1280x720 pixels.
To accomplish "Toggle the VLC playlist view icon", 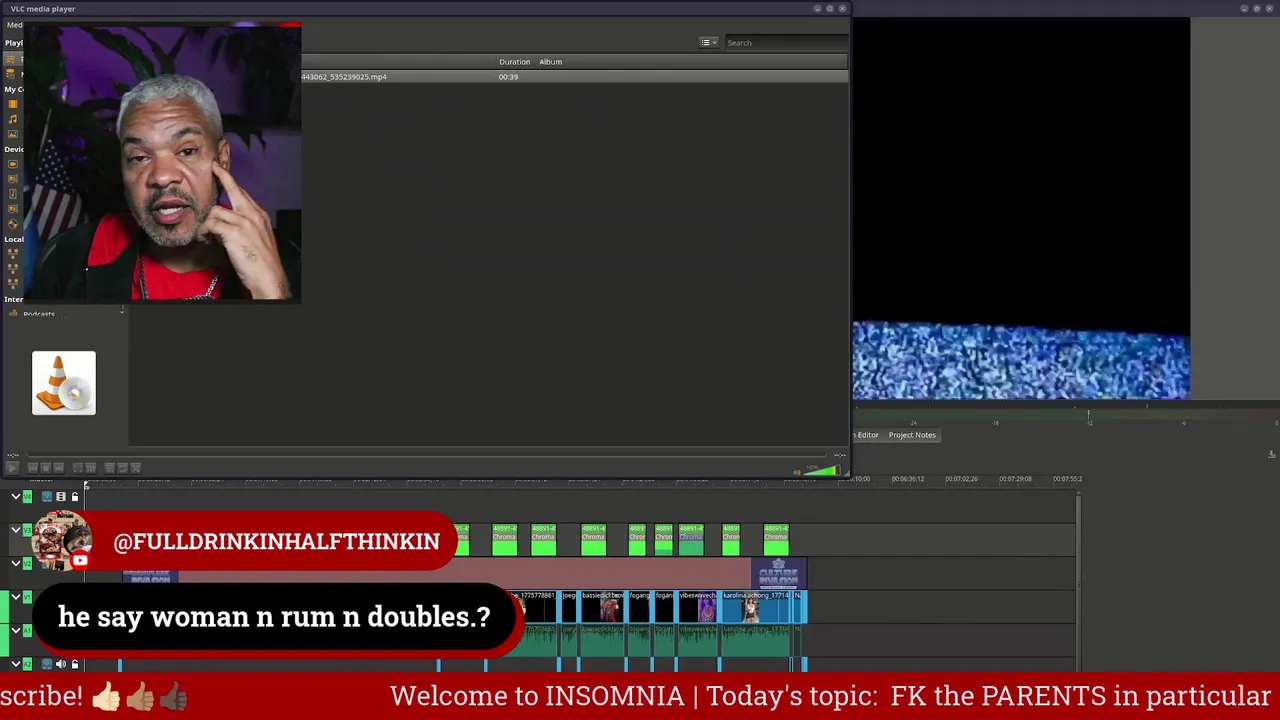I will (x=110, y=467).
